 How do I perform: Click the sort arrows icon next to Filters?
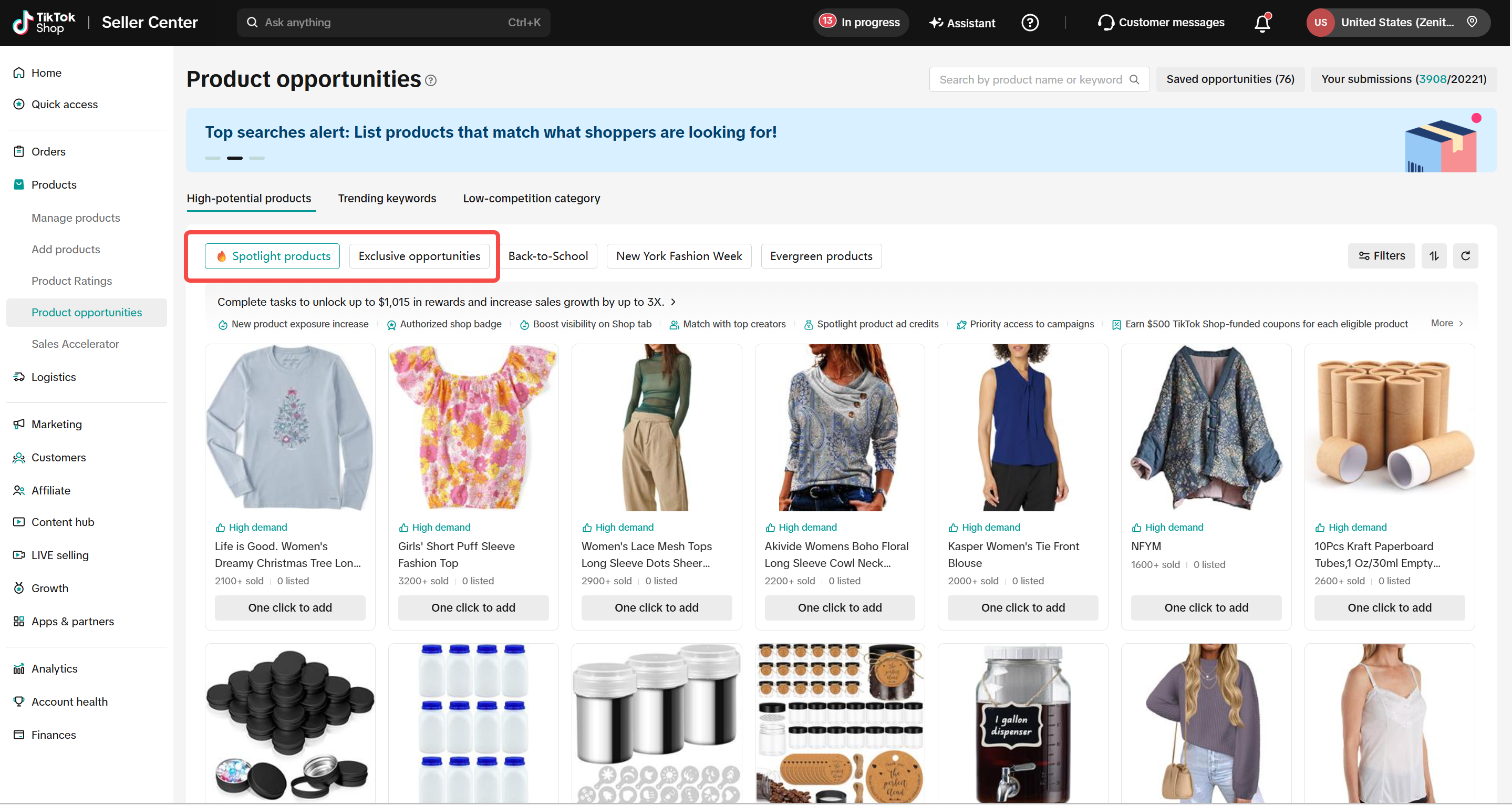[x=1434, y=256]
